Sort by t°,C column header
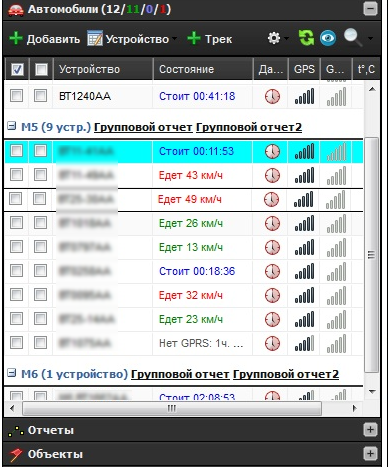Viewport: 388px width, 467px height. point(366,69)
